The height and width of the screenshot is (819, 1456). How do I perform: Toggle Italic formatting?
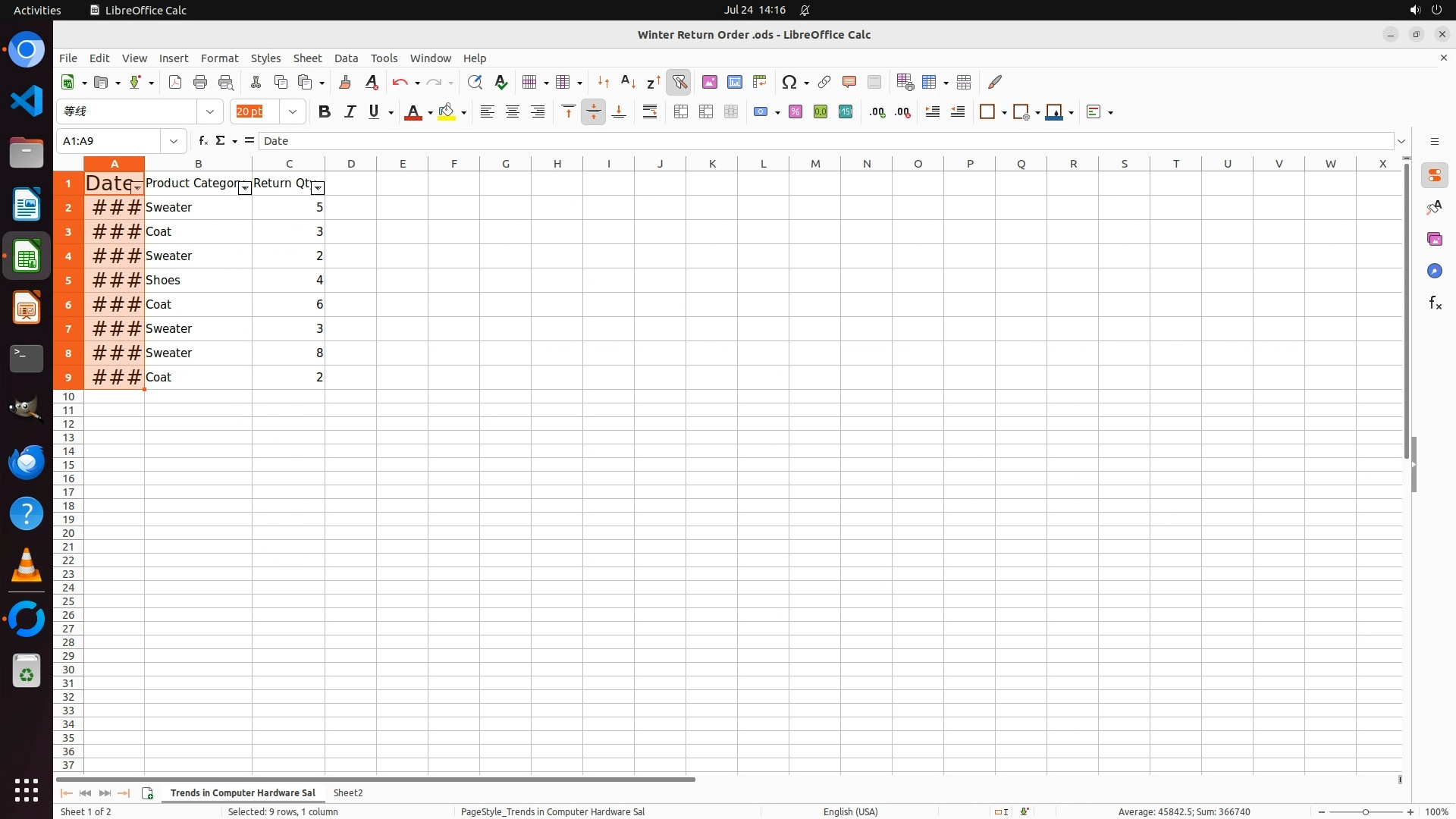pyautogui.click(x=350, y=111)
